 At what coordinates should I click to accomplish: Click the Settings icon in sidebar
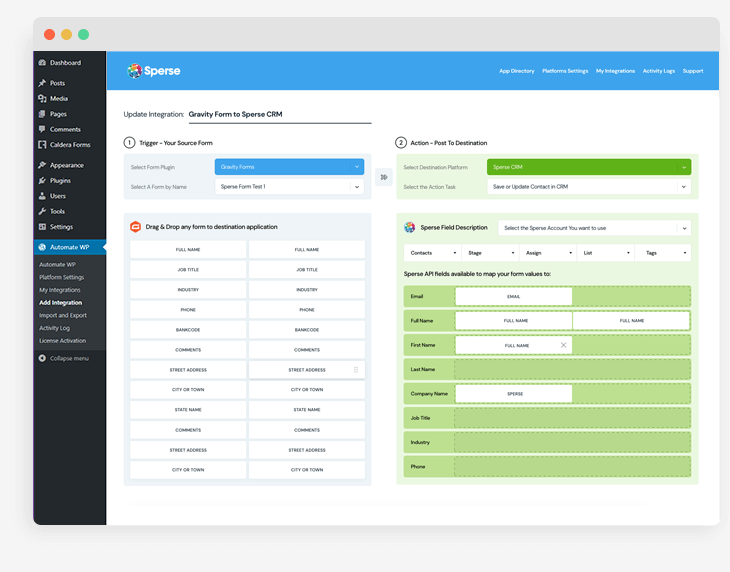(x=42, y=227)
